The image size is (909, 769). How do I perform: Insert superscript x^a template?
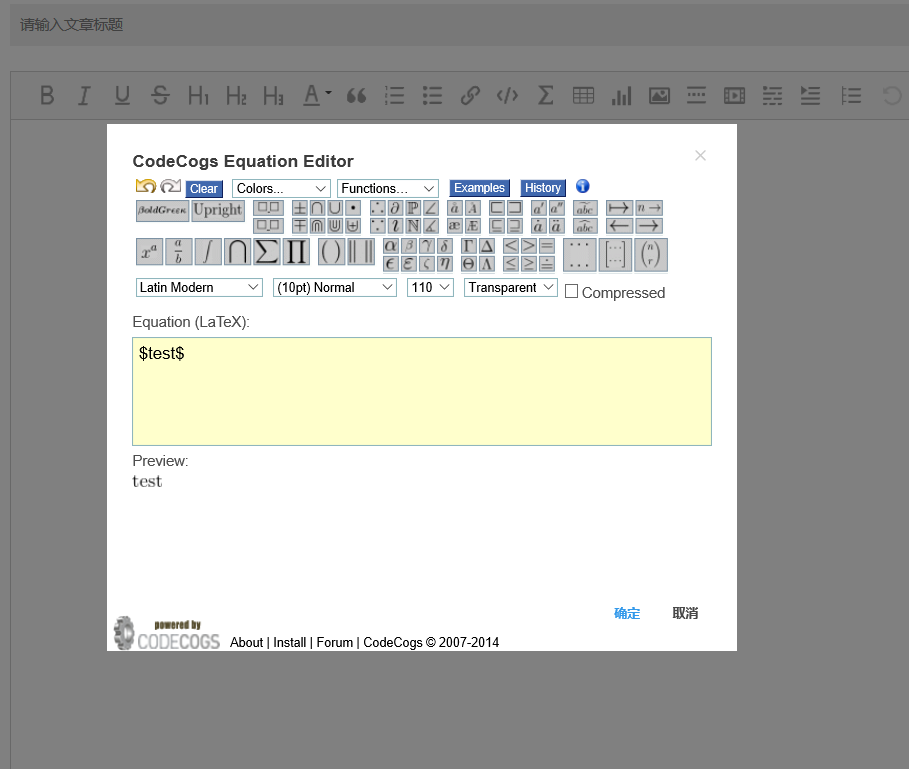coord(150,253)
